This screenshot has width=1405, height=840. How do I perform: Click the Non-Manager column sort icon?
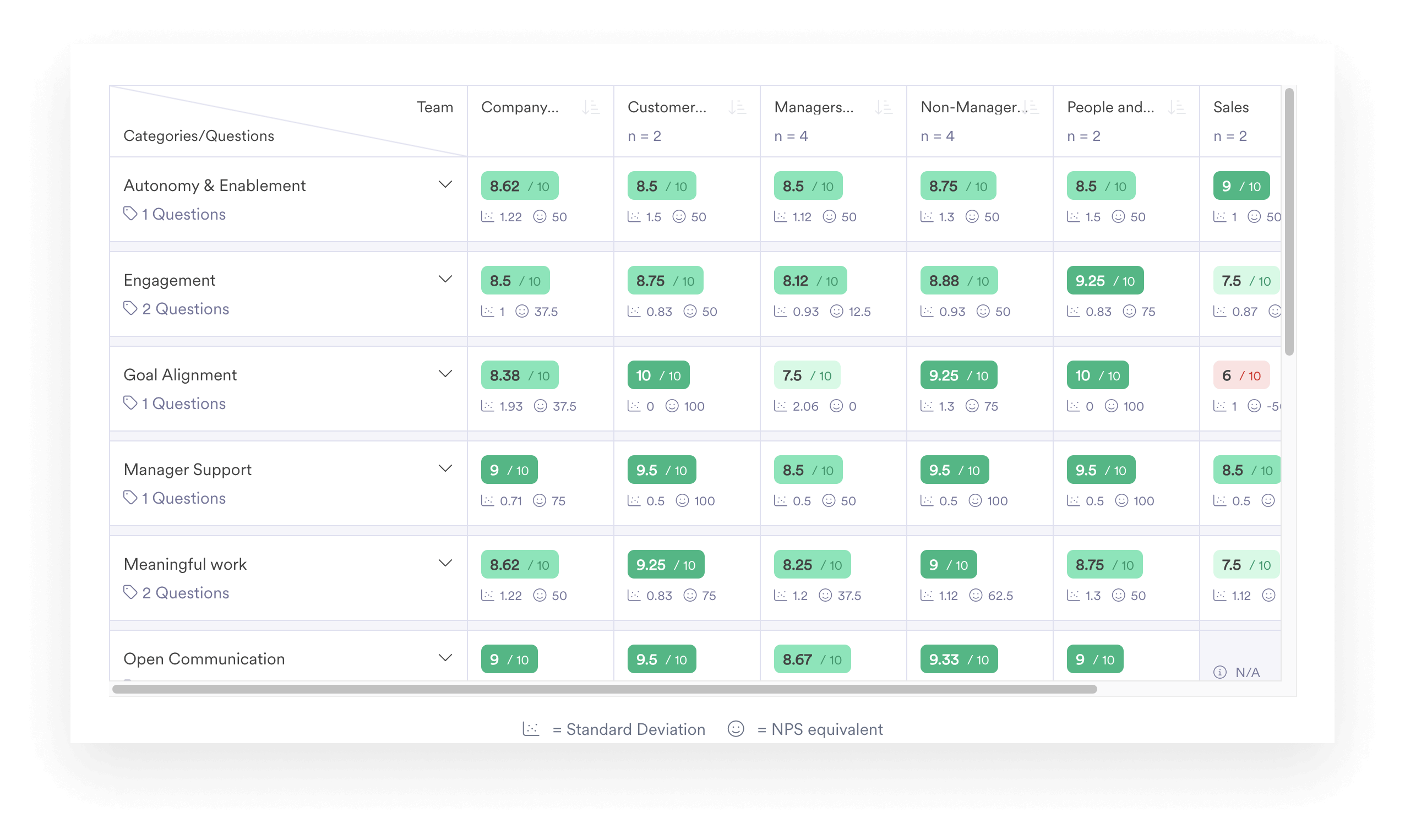click(x=1031, y=107)
